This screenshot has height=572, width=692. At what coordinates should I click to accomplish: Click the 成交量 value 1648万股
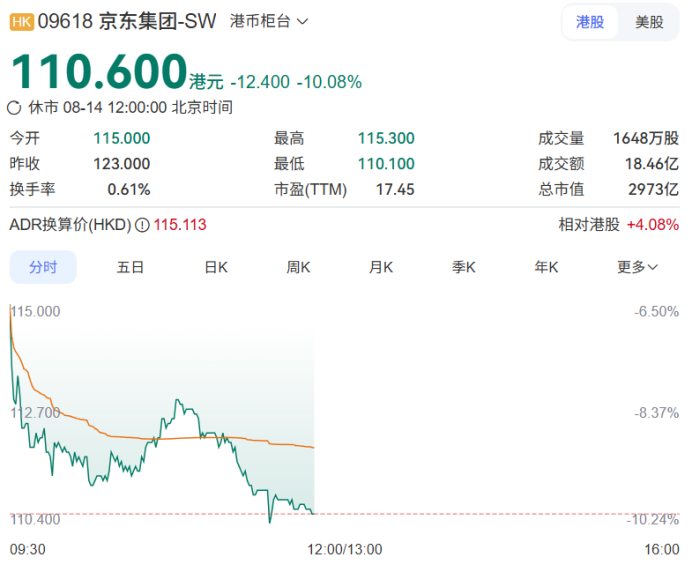point(646,139)
